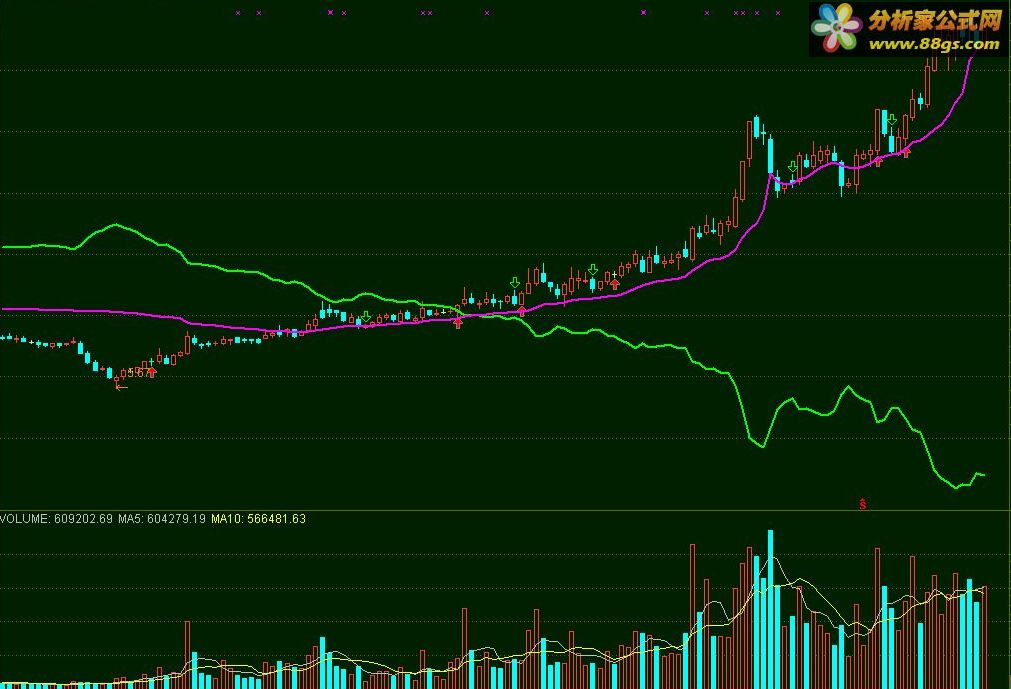Click the red $ marker below the chart
The height and width of the screenshot is (689, 1011).
(863, 504)
